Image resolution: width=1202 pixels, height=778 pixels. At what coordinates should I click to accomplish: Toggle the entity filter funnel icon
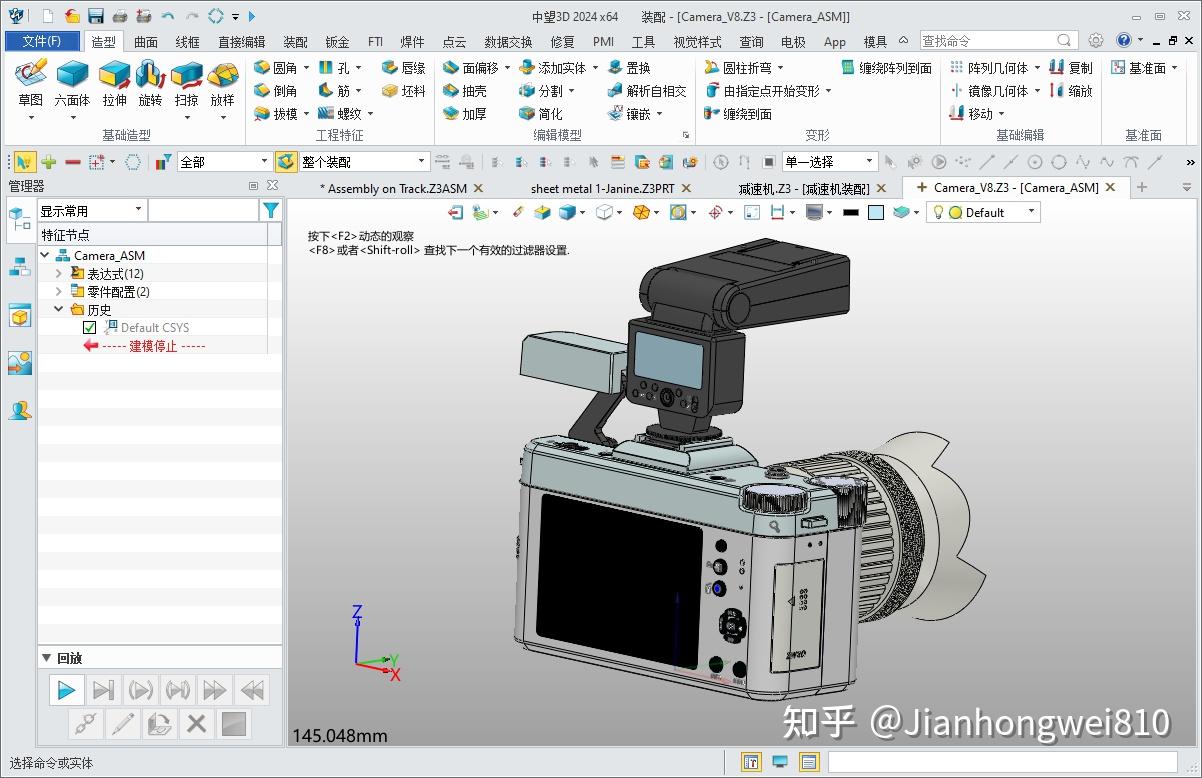pyautogui.click(x=270, y=210)
